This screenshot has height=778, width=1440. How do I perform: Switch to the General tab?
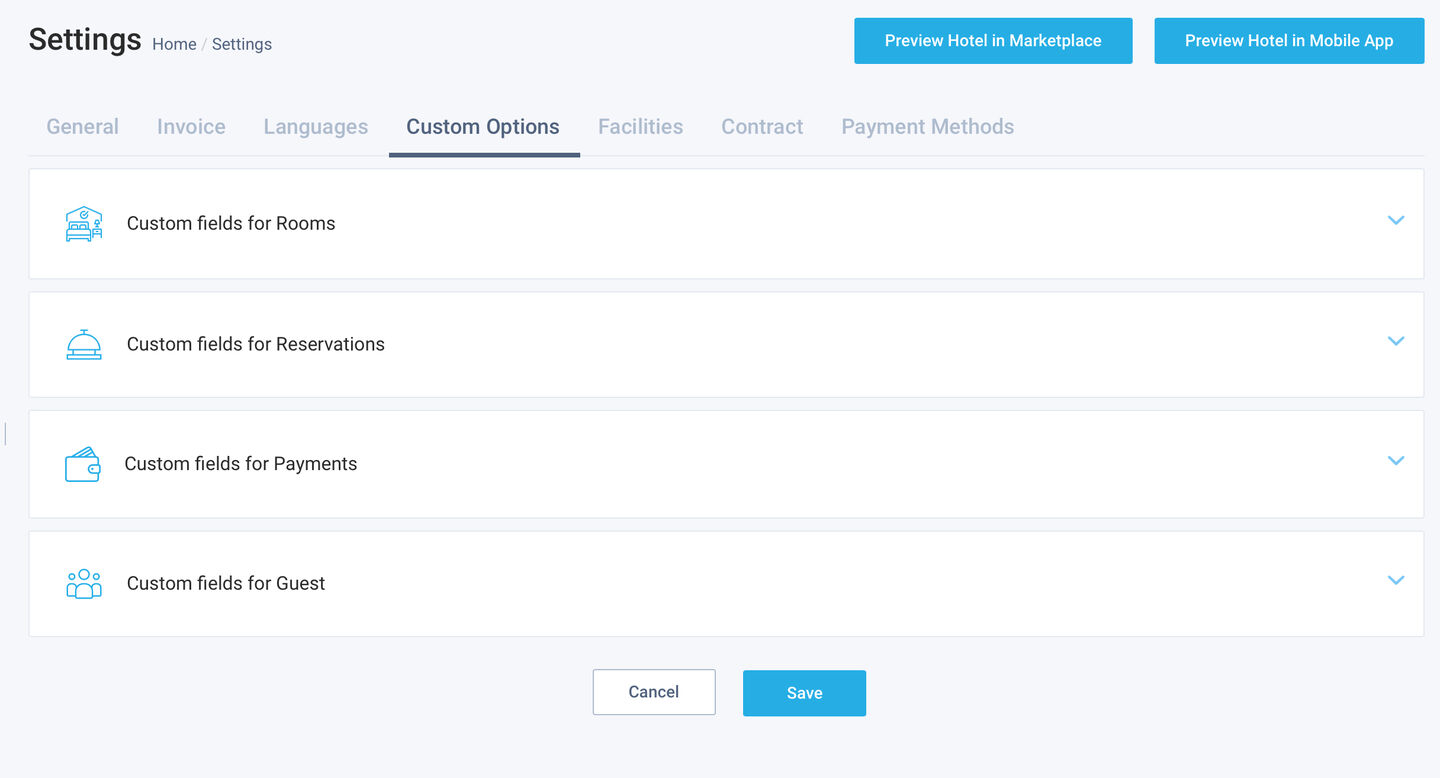click(83, 127)
